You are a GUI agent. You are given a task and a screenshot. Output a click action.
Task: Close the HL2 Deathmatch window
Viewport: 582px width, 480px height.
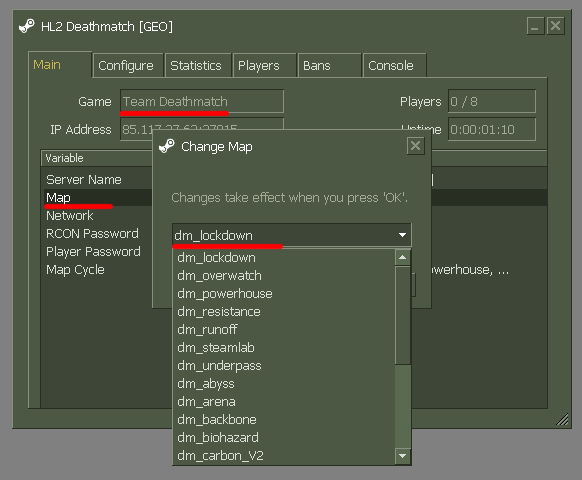pos(555,26)
